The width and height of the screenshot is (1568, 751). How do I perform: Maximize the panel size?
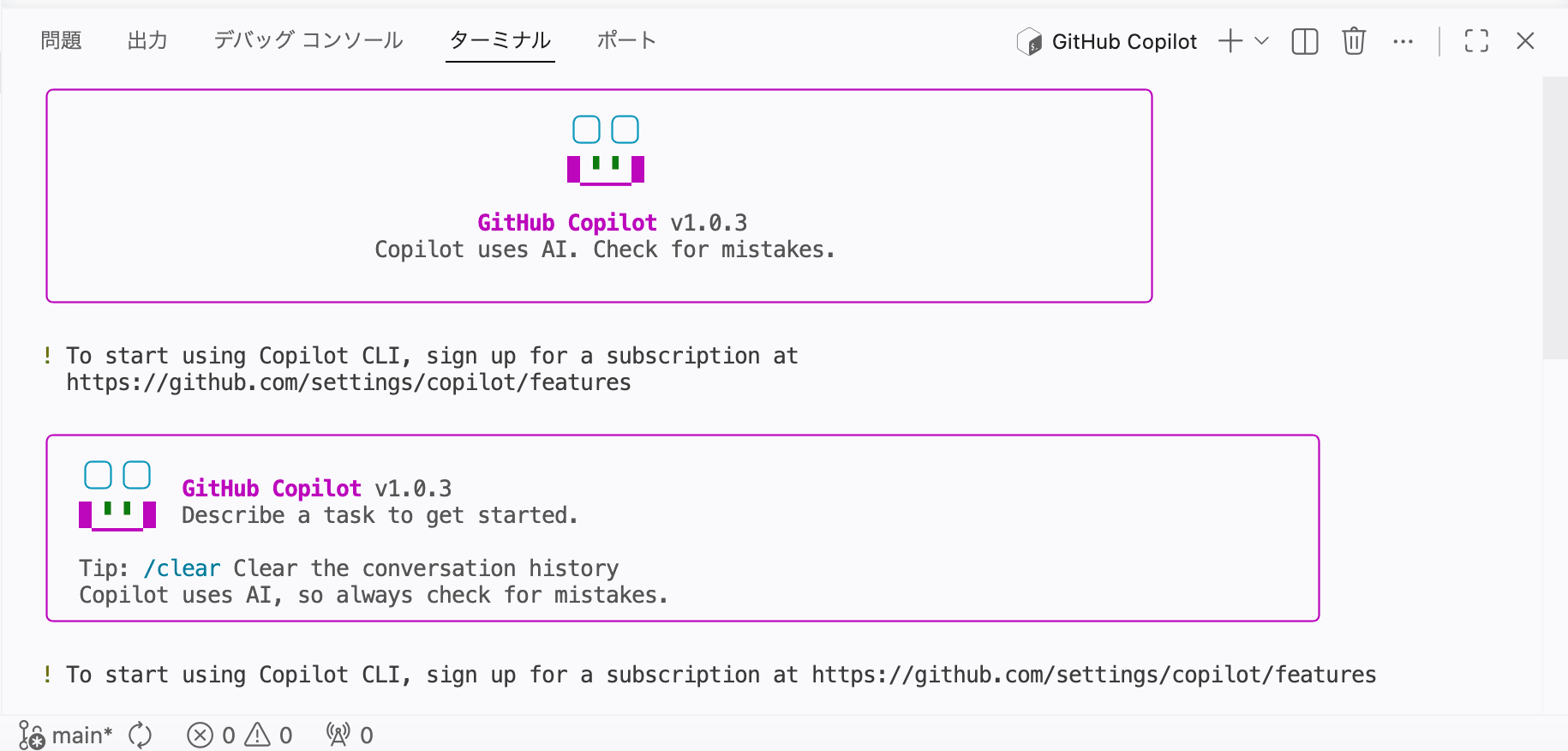coord(1476,41)
